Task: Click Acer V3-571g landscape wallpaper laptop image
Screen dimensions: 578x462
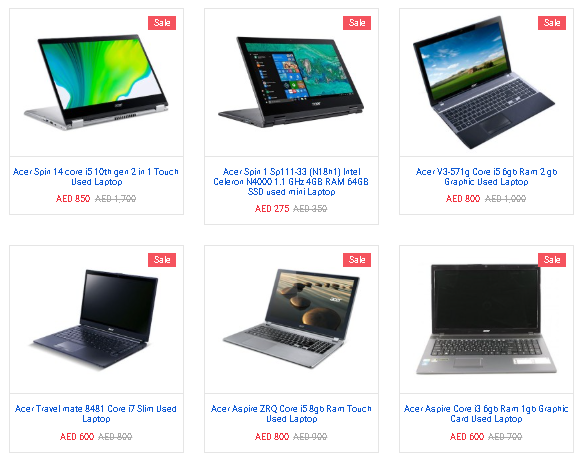Action: click(x=484, y=82)
